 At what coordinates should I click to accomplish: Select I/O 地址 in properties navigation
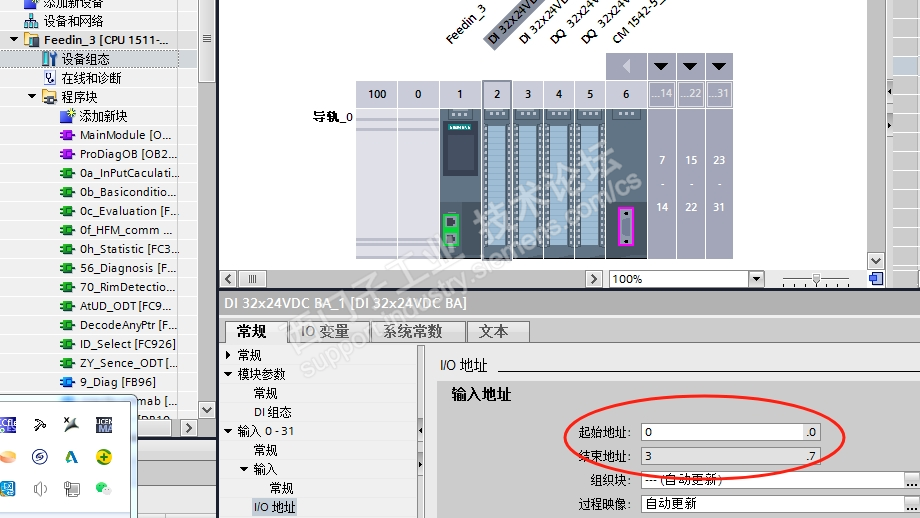275,507
